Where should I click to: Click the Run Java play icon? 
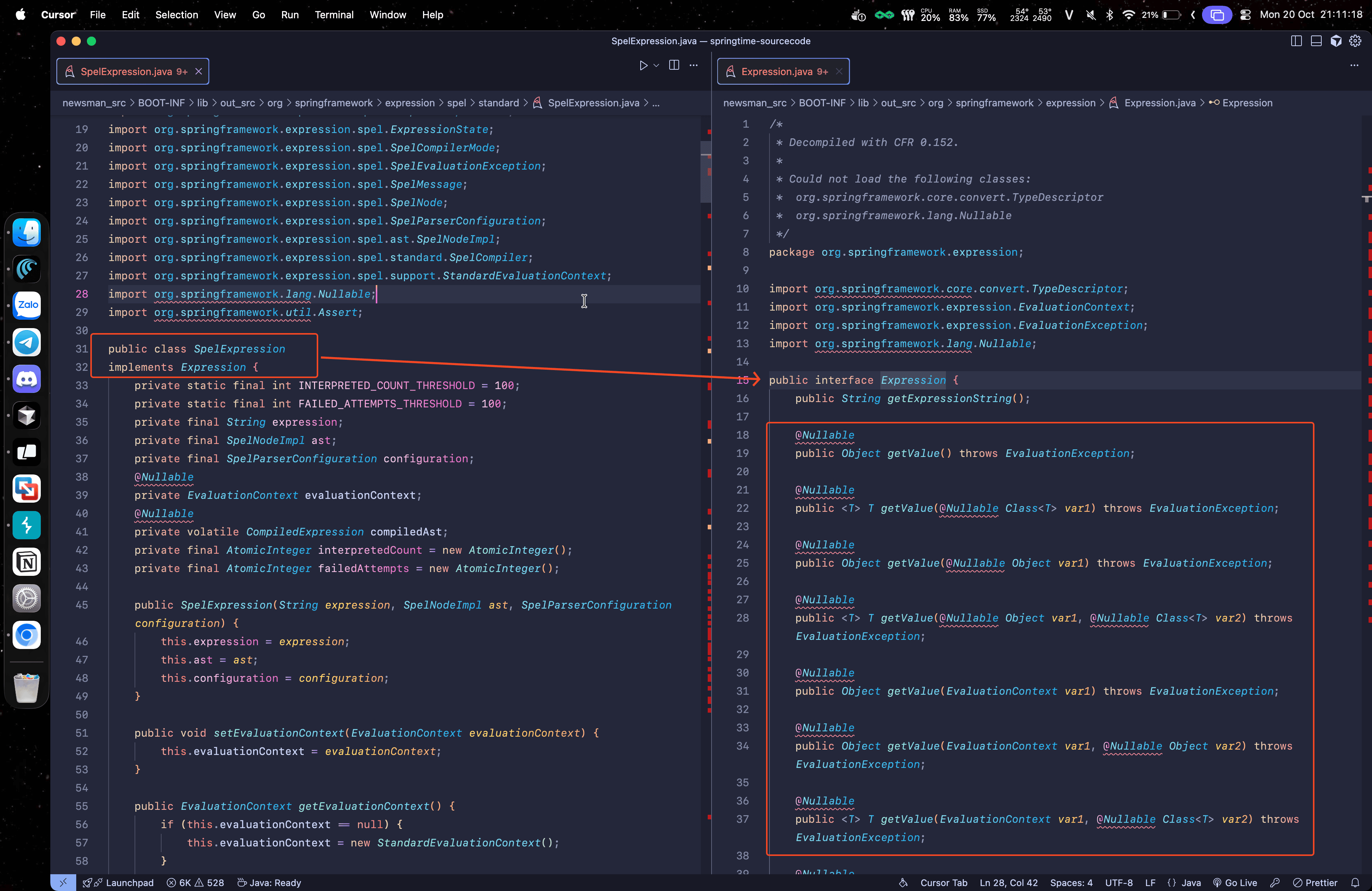(643, 66)
